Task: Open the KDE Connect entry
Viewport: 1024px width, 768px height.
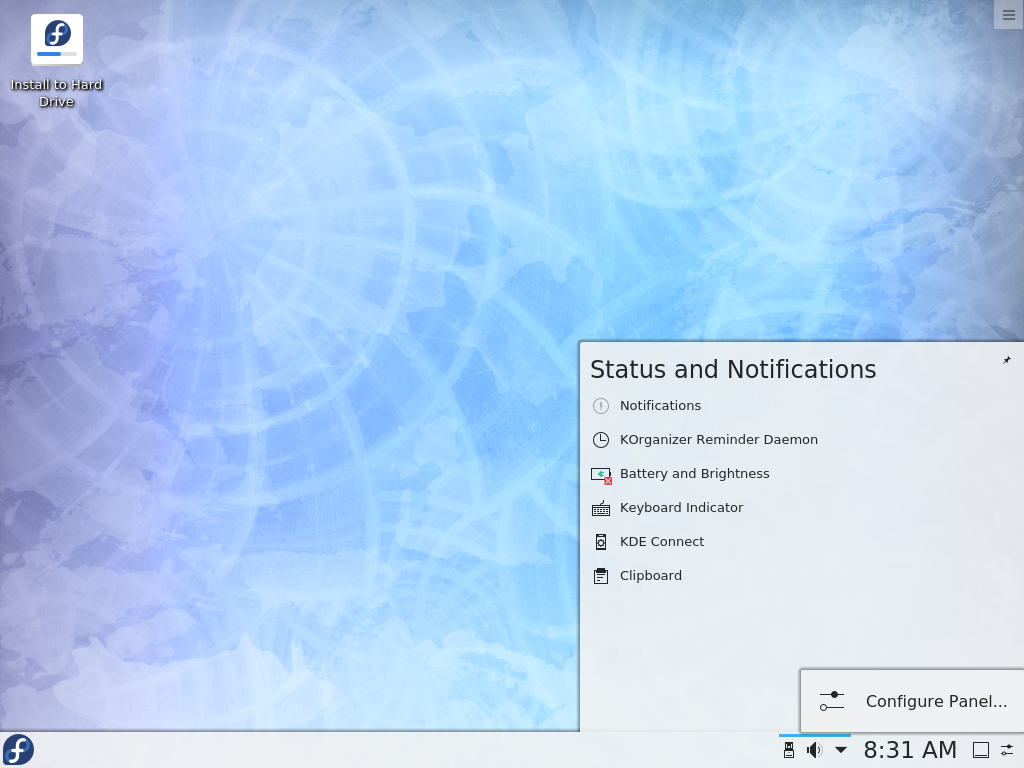Action: (662, 541)
